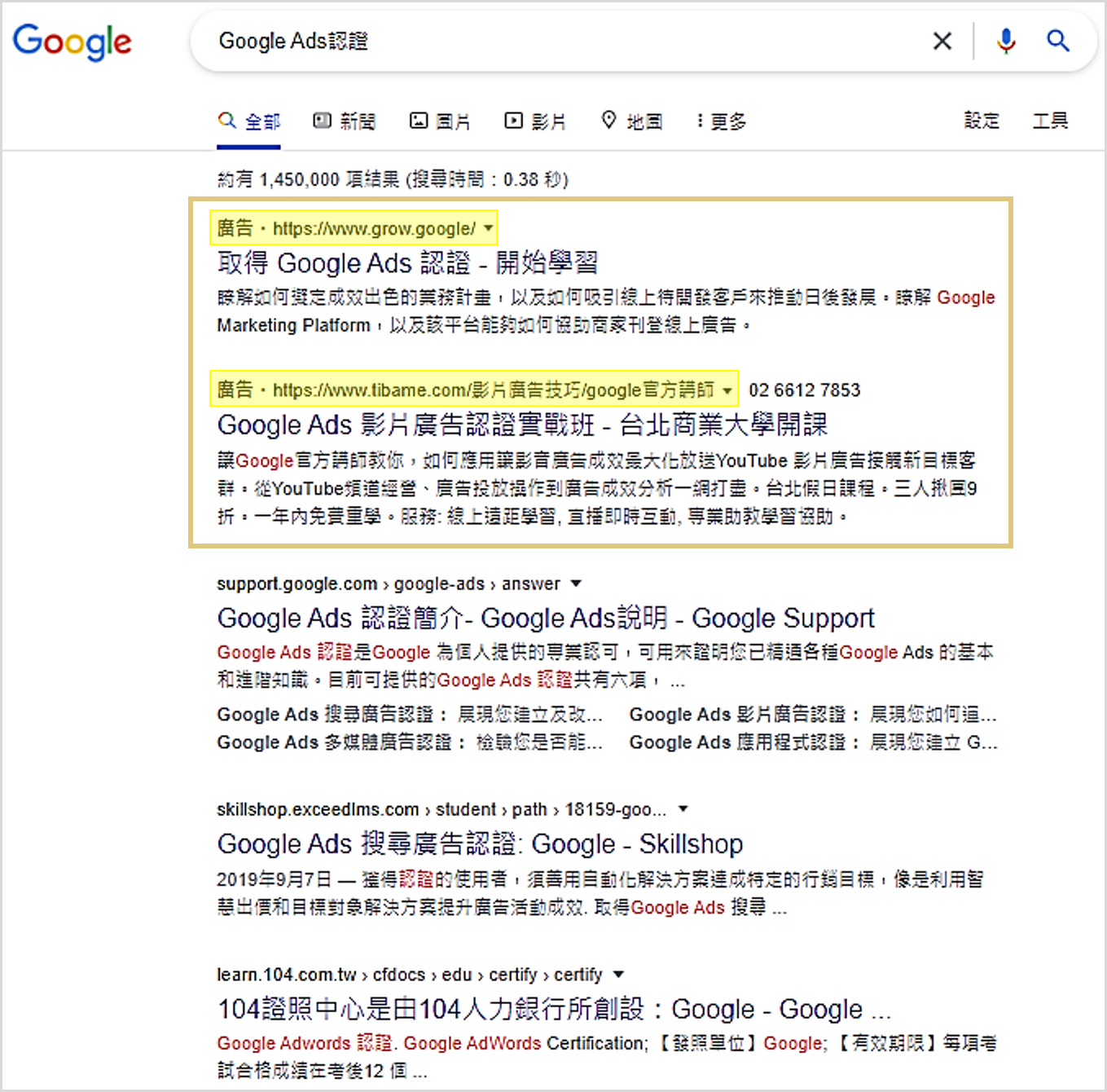This screenshot has height=1092, width=1107.
Task: Open 工具 search tools
Action: [x=1050, y=121]
